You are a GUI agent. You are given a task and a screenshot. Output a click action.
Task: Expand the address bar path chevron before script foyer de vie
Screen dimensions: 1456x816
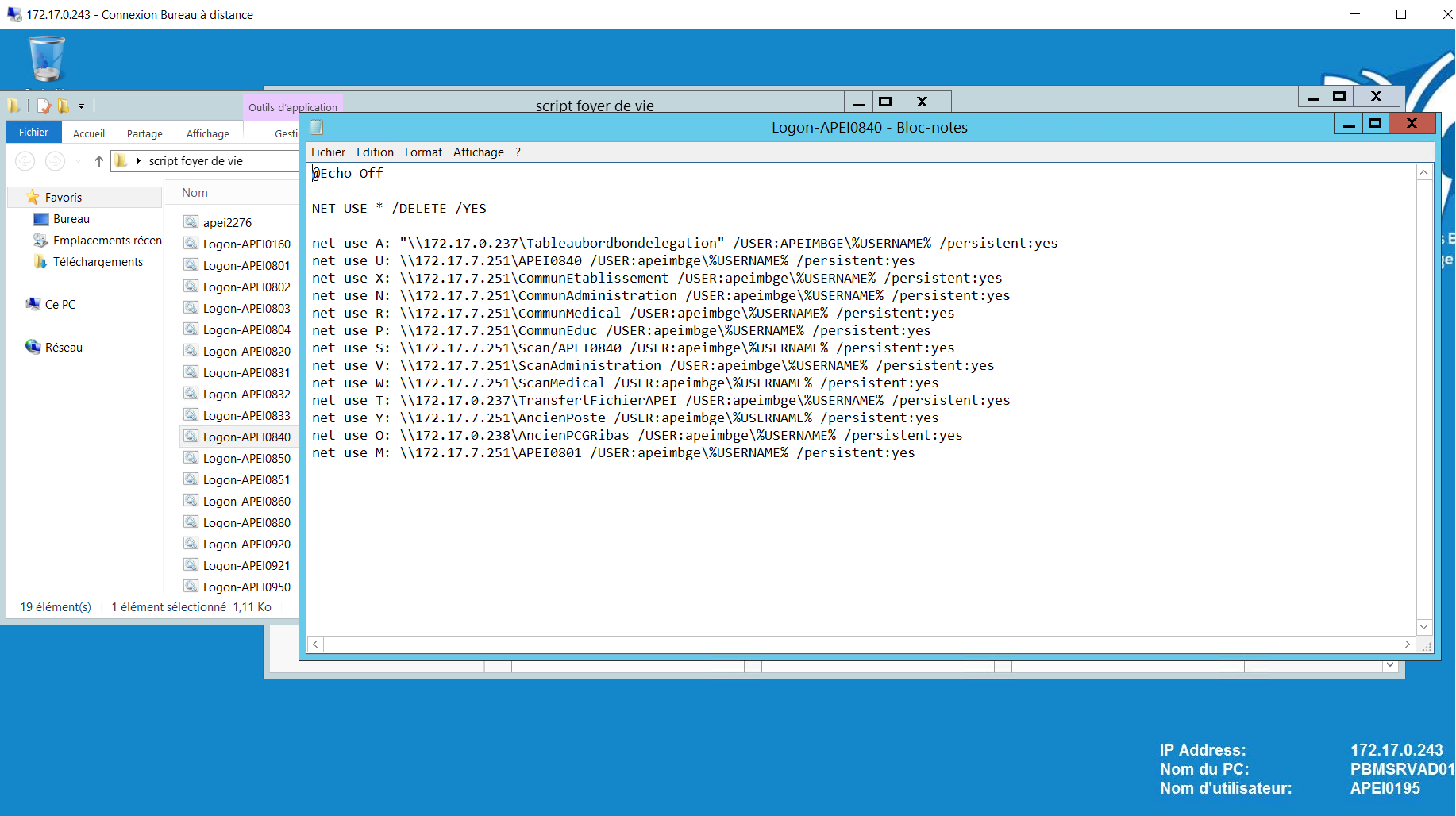pyautogui.click(x=138, y=161)
